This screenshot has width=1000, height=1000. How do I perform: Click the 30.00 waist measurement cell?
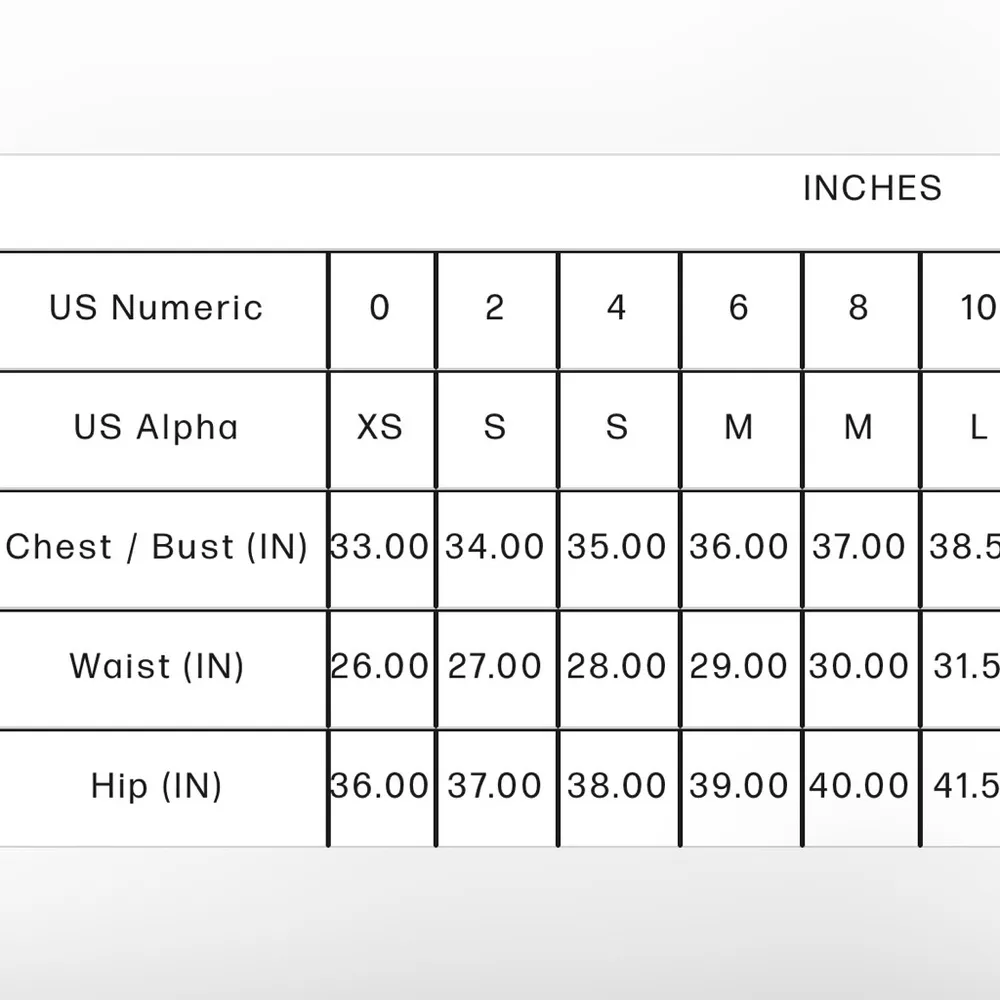(859, 666)
